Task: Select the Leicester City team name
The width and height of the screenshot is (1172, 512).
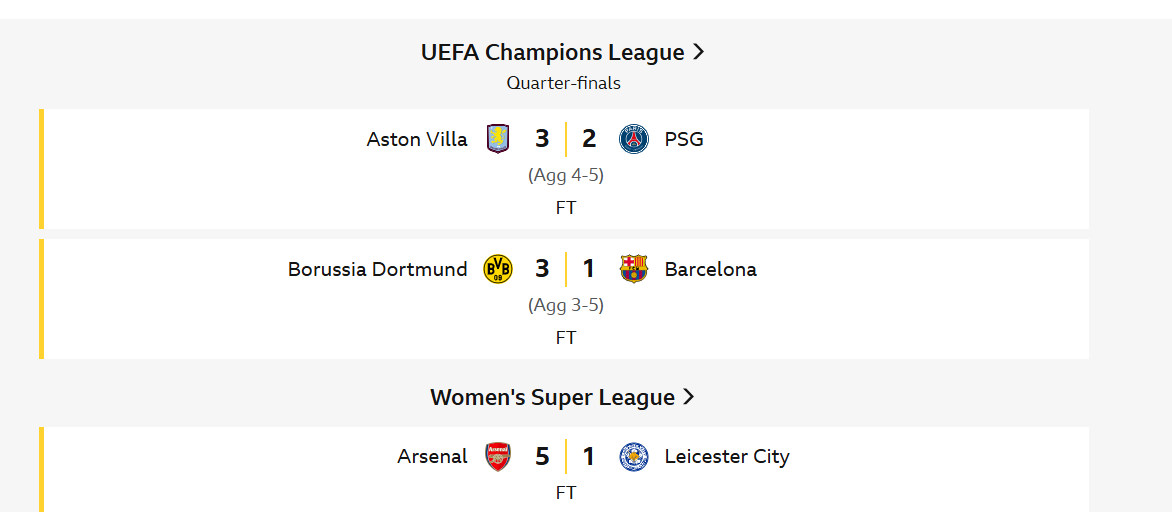Action: tap(727, 457)
